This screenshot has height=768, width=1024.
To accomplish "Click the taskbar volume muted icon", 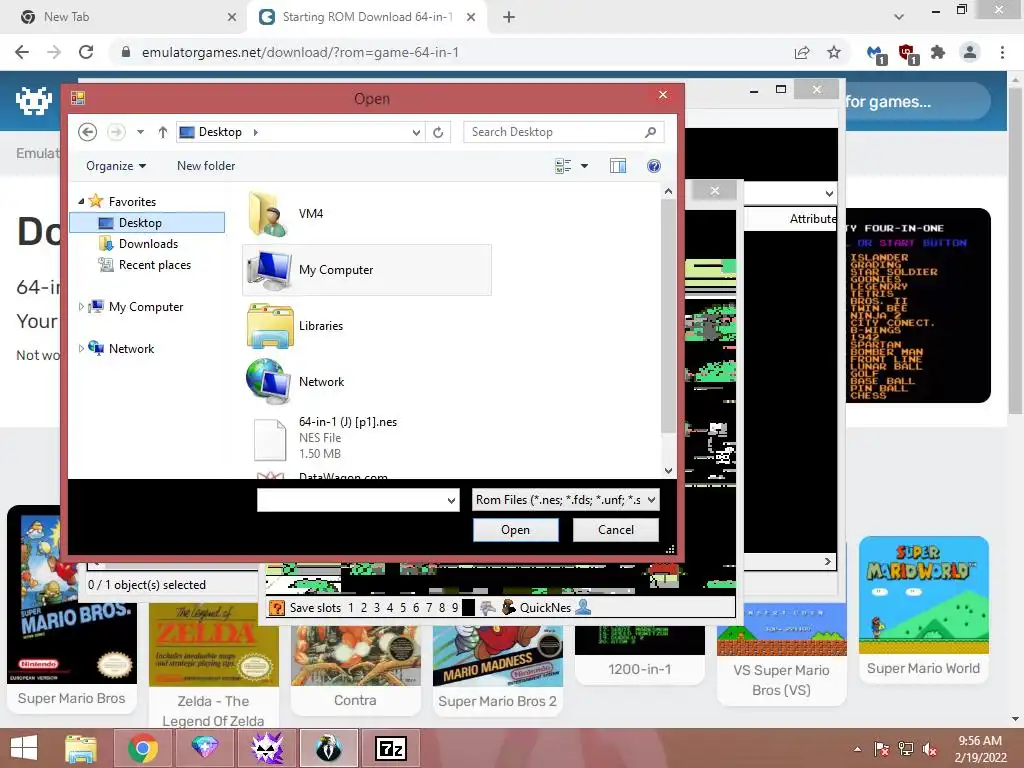I will click(929, 749).
